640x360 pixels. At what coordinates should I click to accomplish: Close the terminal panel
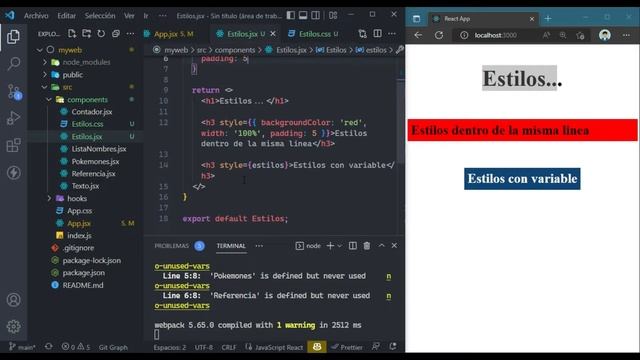[394, 246]
